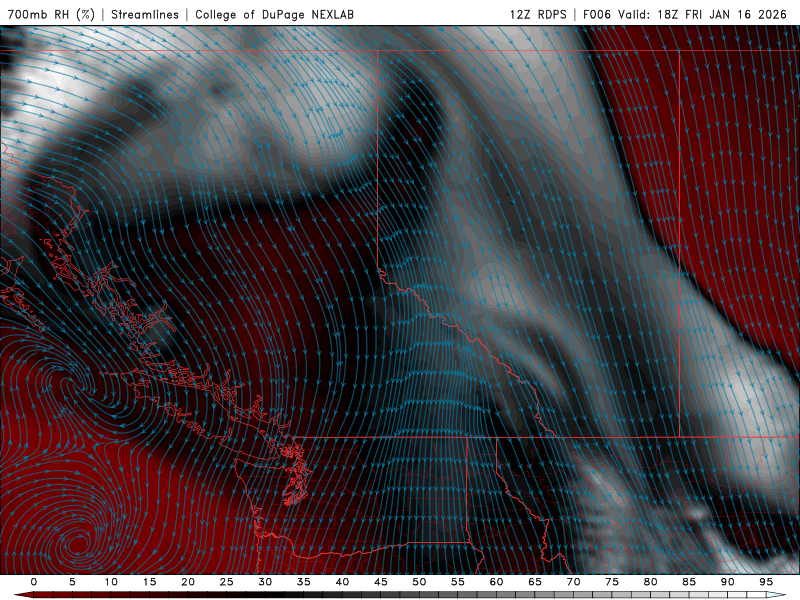Click 'College of DuPage NEXLAB' text
The width and height of the screenshot is (800, 600).
[274, 14]
